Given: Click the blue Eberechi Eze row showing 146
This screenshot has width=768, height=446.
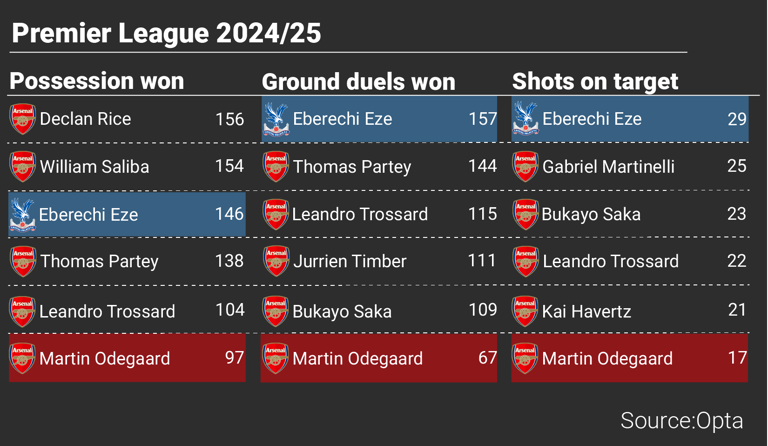Looking at the screenshot, I should pyautogui.click(x=127, y=214).
